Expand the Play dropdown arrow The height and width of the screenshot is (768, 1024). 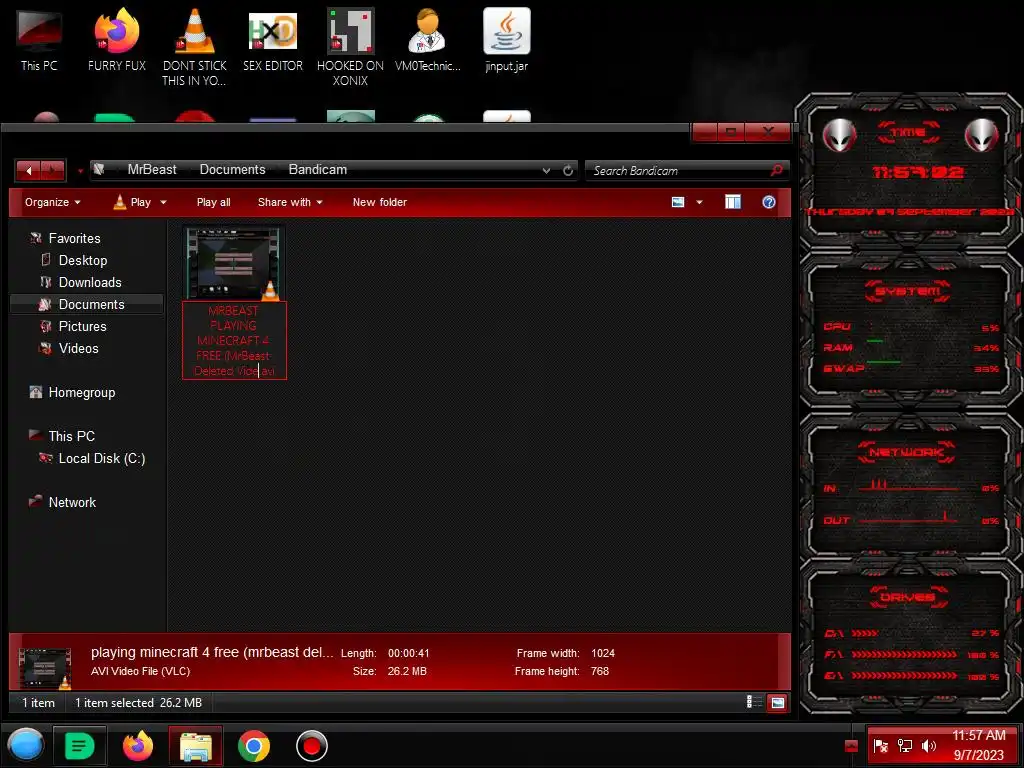163,202
